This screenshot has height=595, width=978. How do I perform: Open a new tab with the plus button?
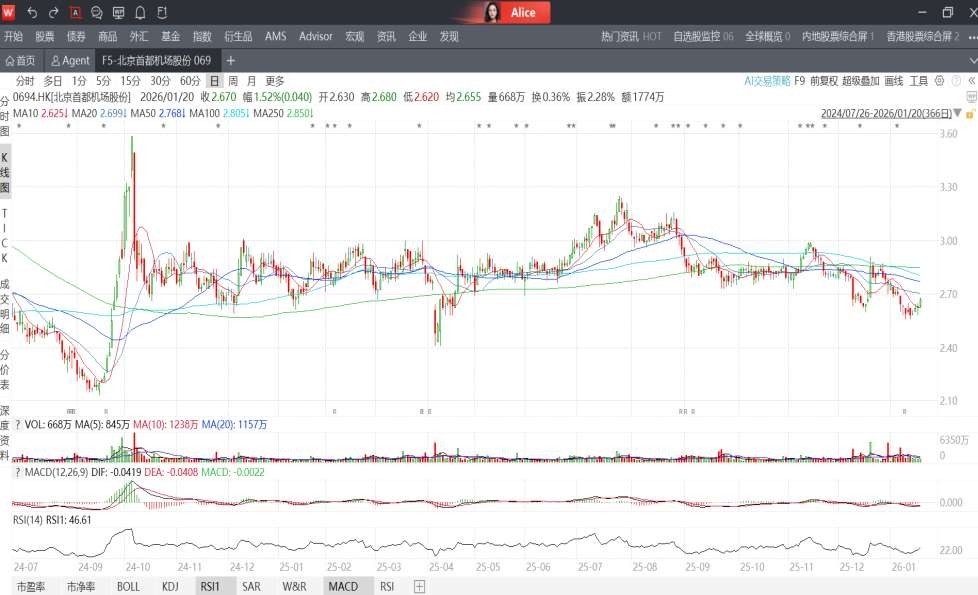pos(231,60)
